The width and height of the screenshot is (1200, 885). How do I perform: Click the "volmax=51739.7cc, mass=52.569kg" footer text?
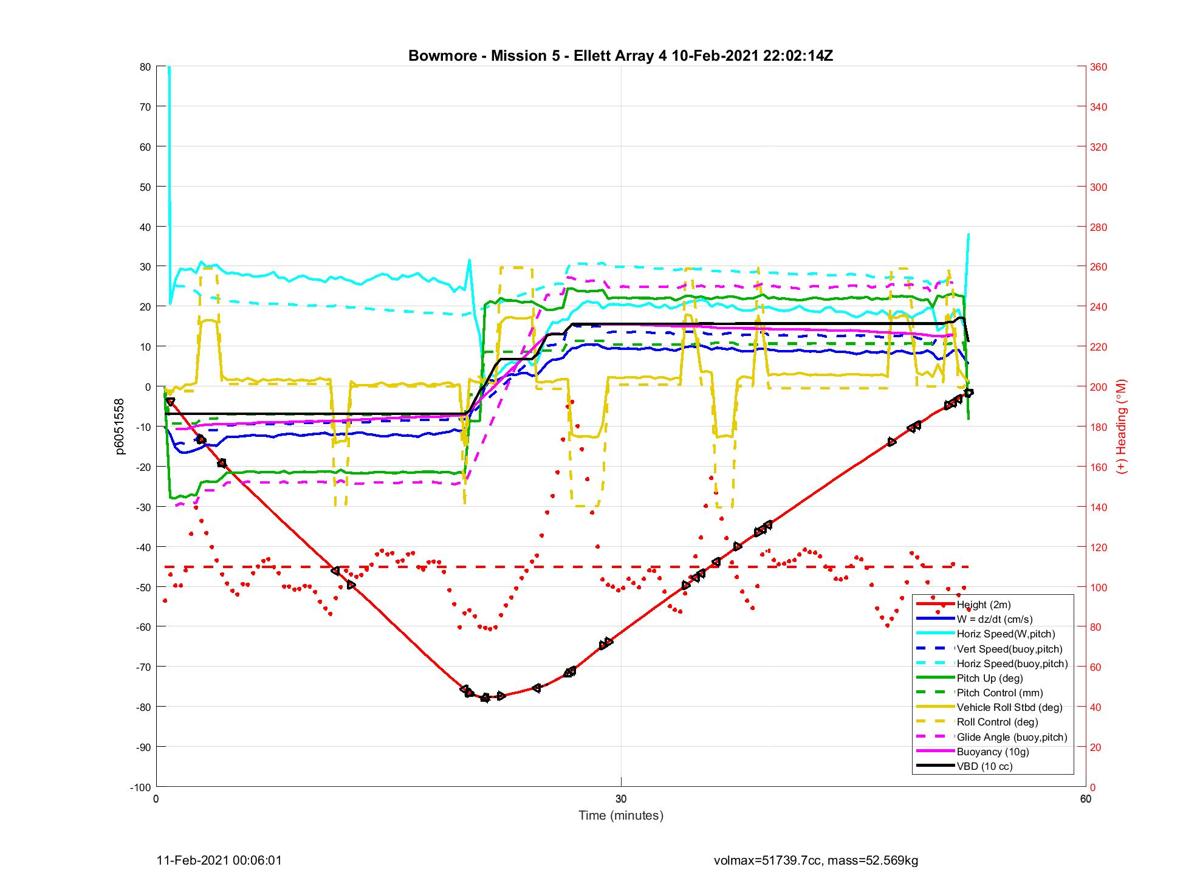tap(816, 860)
